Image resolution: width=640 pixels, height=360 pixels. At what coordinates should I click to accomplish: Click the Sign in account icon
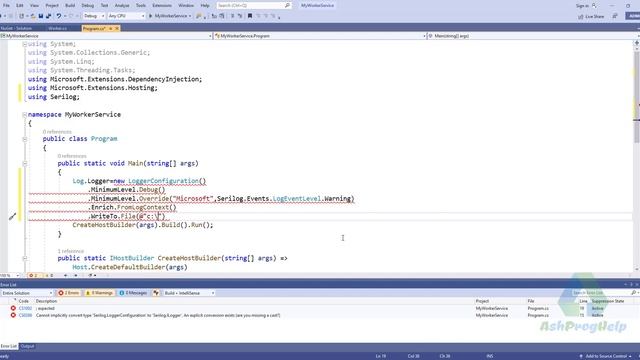(594, 6)
